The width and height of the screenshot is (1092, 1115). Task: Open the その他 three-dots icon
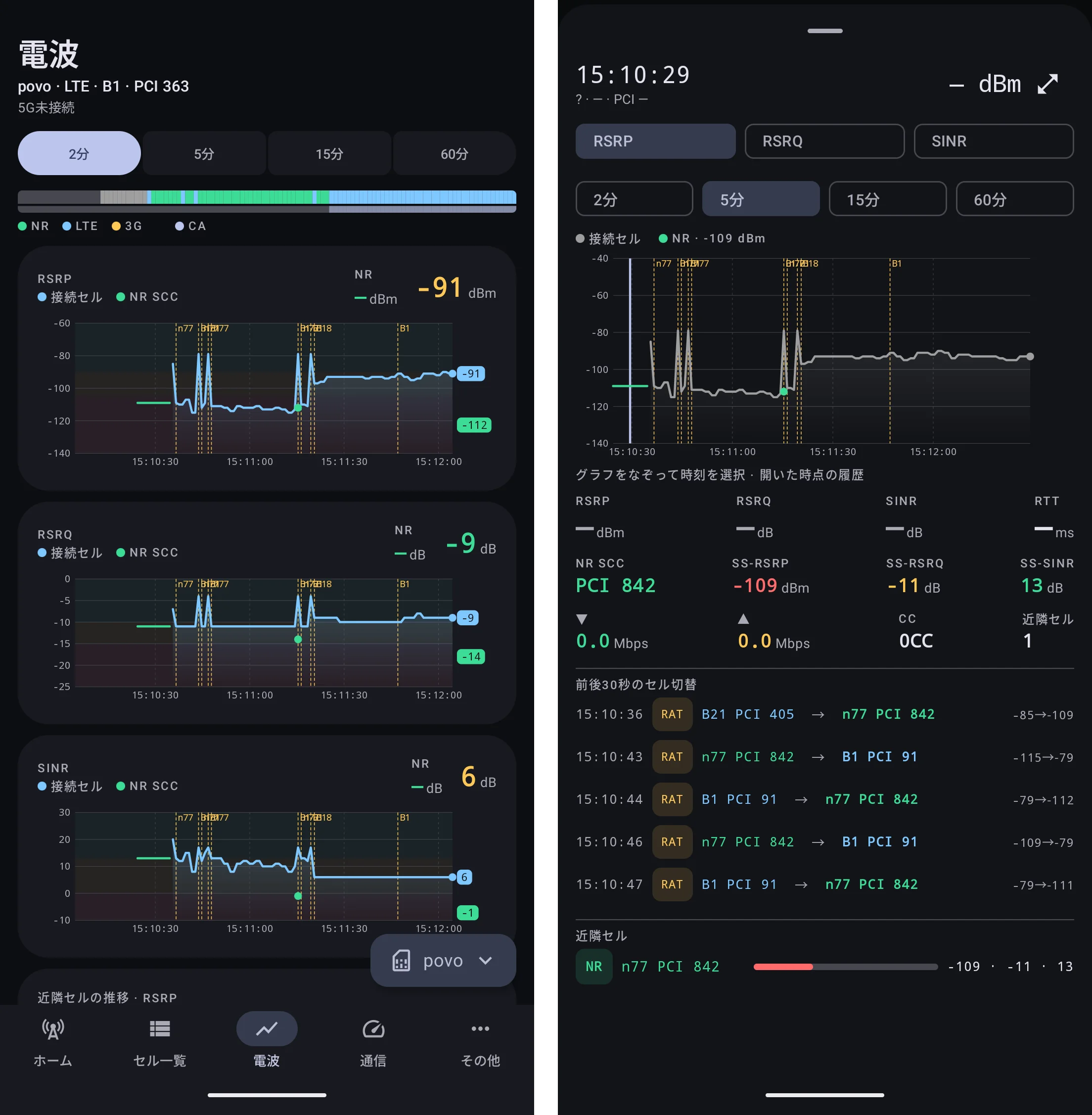480,1028
